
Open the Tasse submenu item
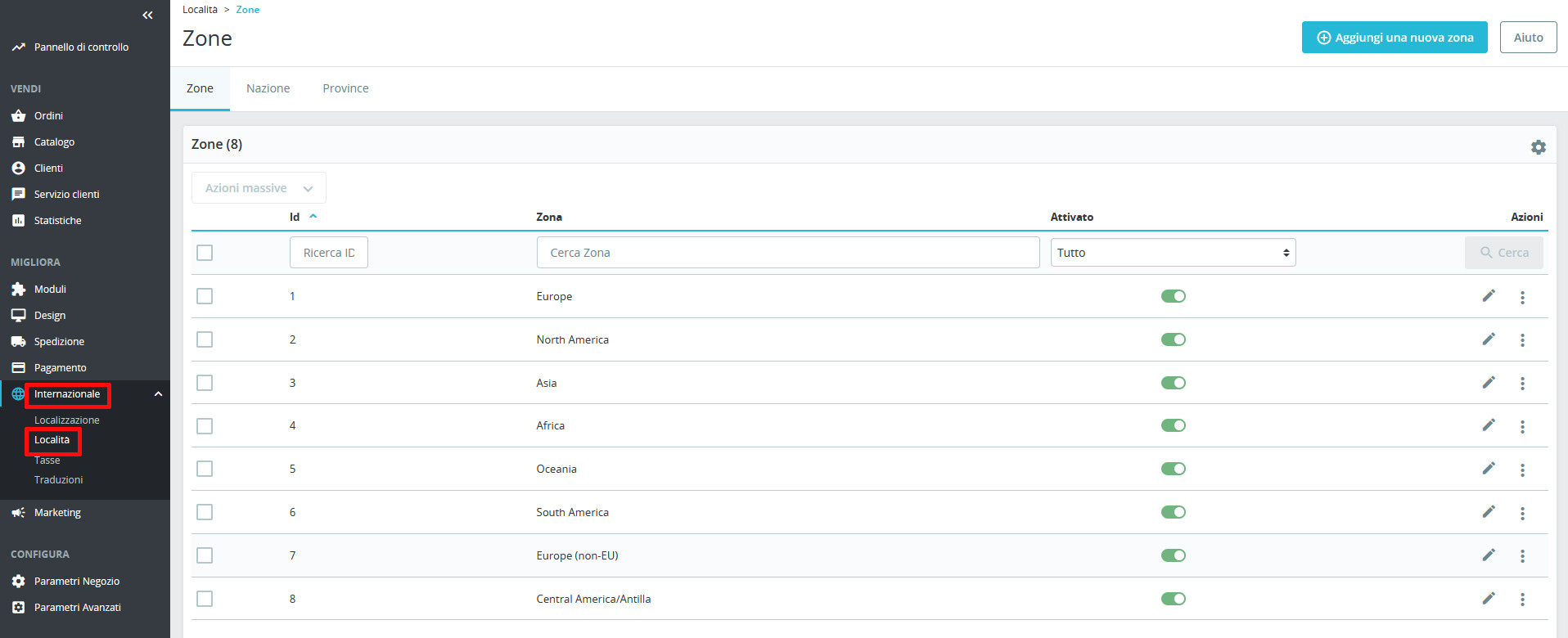[x=47, y=461]
